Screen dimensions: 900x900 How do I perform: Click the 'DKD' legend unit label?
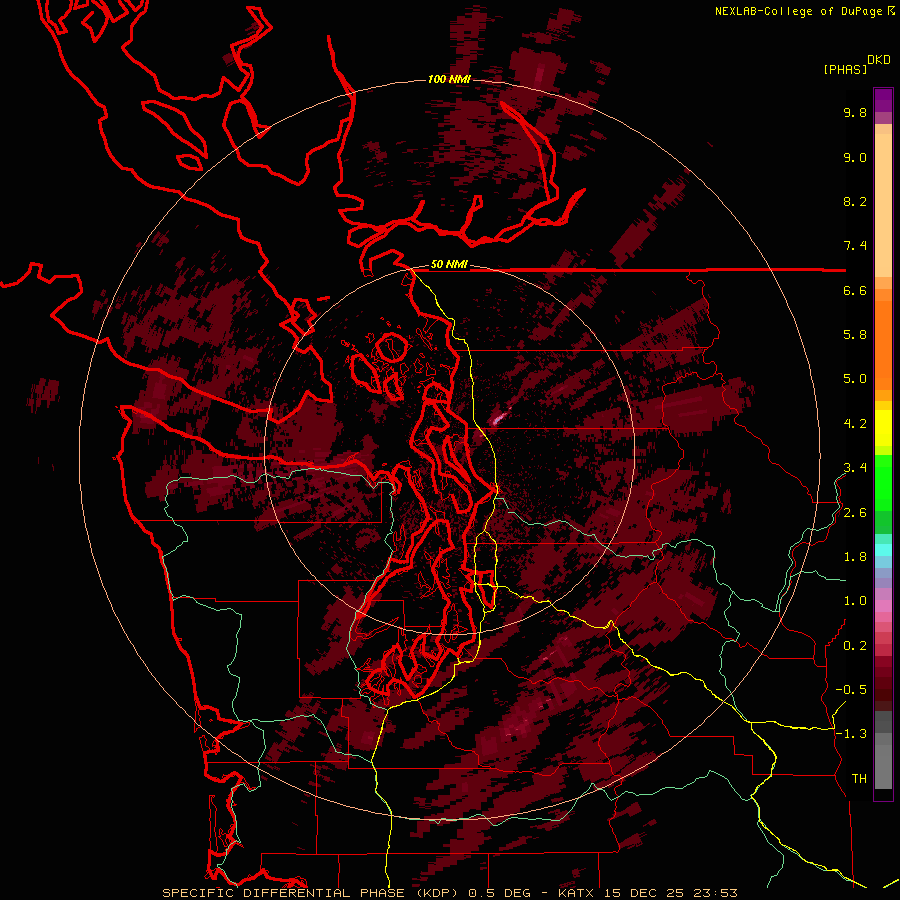[x=879, y=60]
